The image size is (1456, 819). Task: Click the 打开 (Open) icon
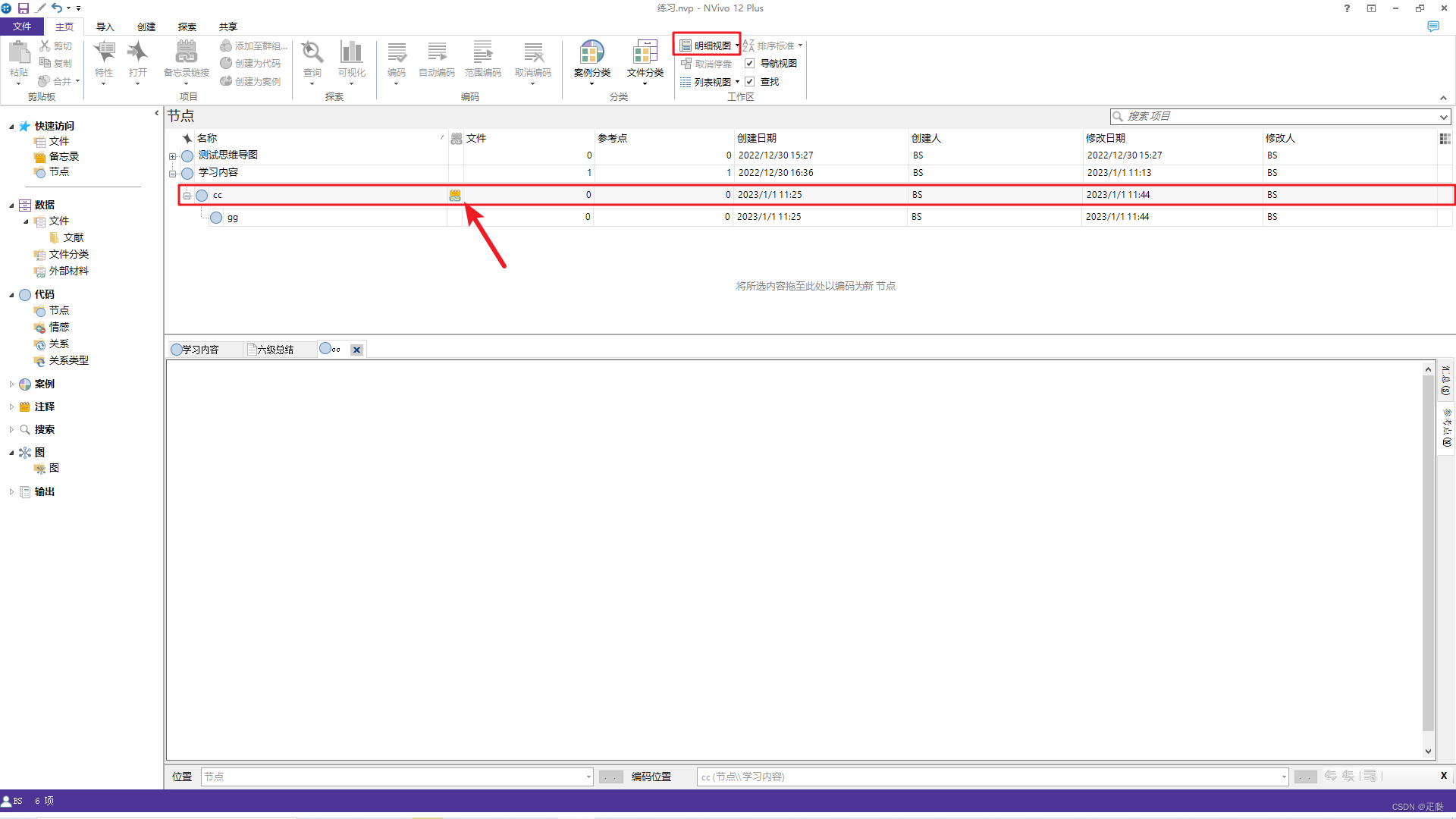[137, 52]
